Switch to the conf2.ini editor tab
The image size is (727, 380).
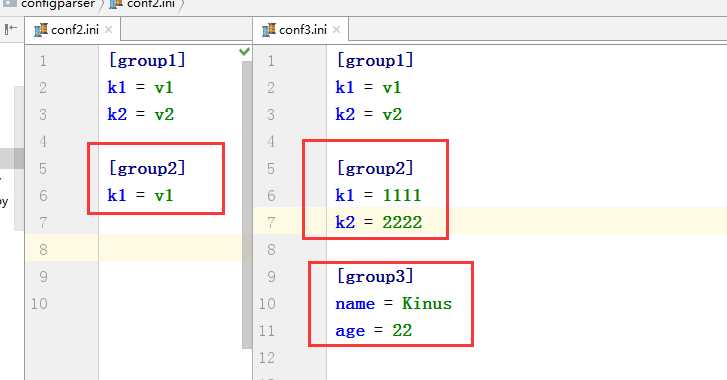73,30
